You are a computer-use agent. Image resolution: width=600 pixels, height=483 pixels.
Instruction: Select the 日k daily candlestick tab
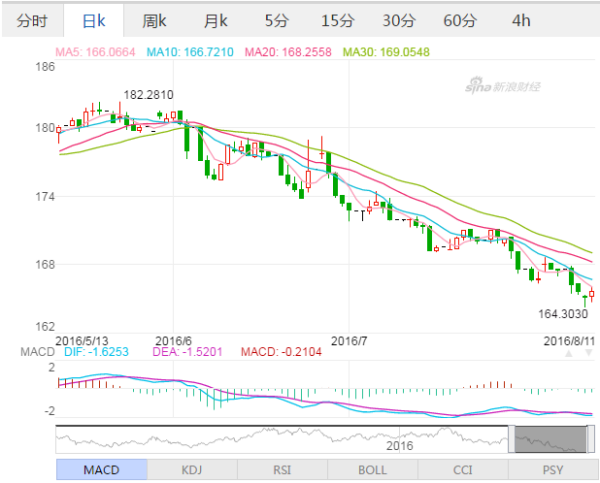[93, 21]
